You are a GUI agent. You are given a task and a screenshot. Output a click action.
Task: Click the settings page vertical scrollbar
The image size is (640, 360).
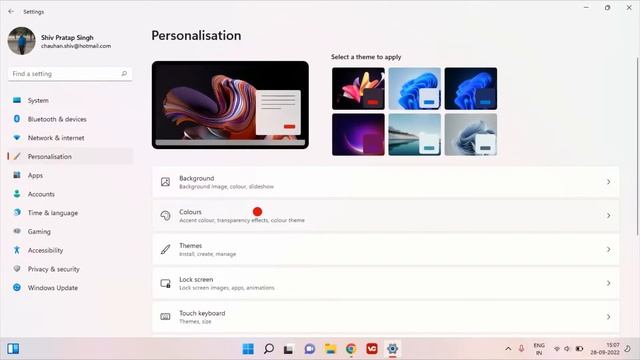pos(637,147)
